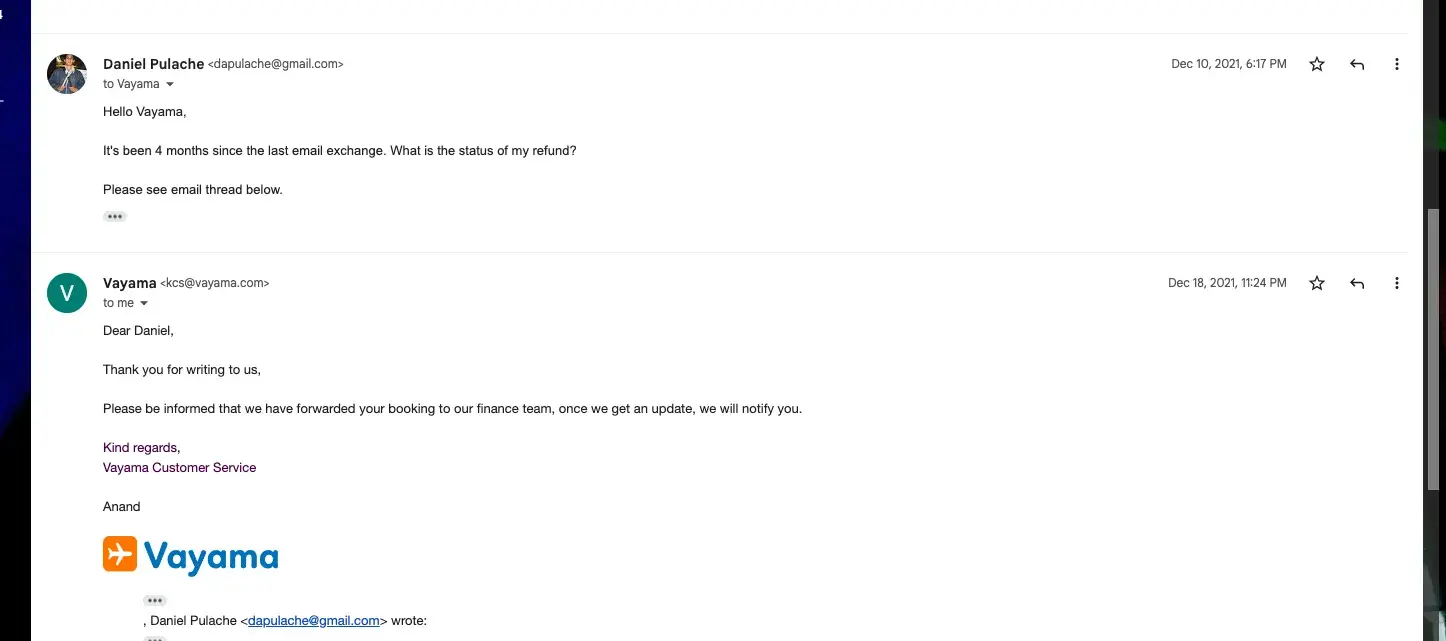Click the Dec 18, 2021 timestamp

(x=1227, y=283)
